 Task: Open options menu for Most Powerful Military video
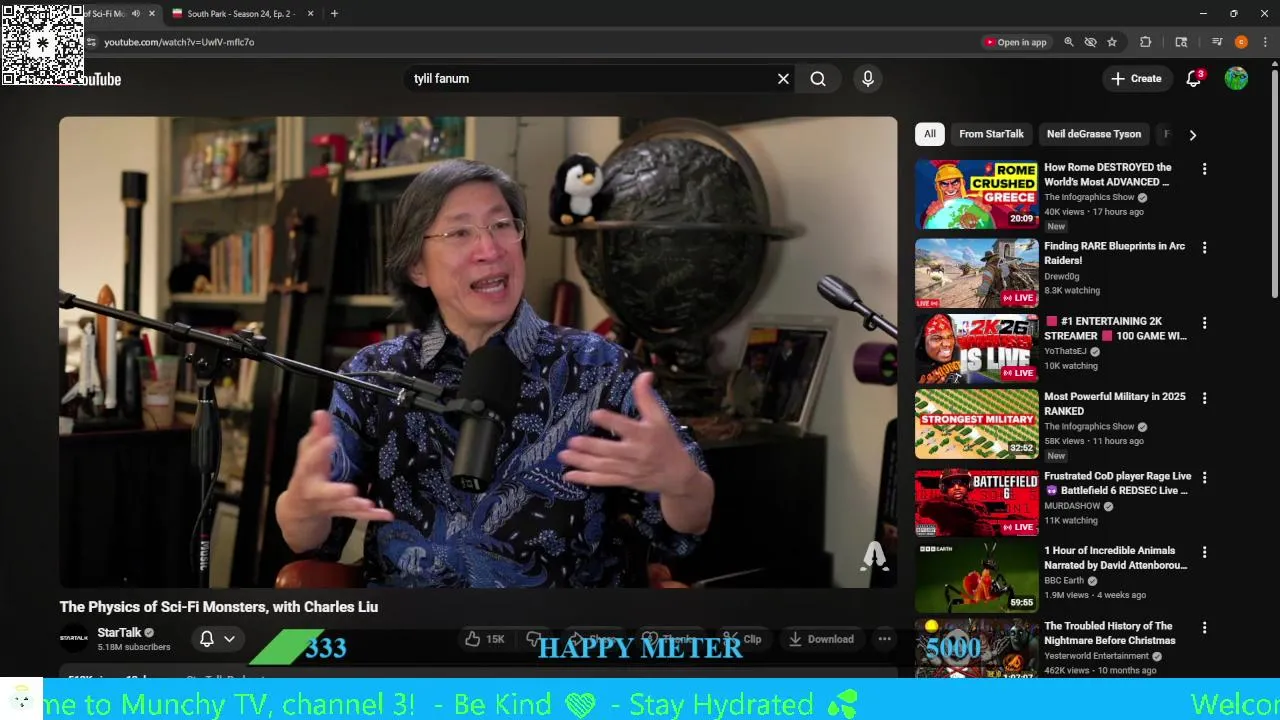tap(1204, 398)
